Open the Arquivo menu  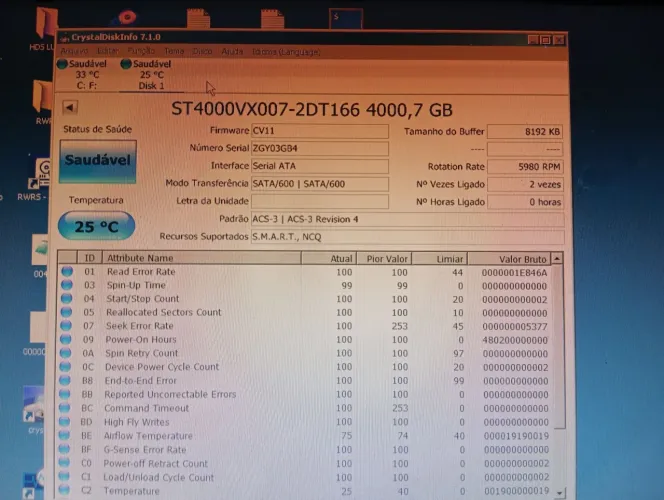[74, 51]
